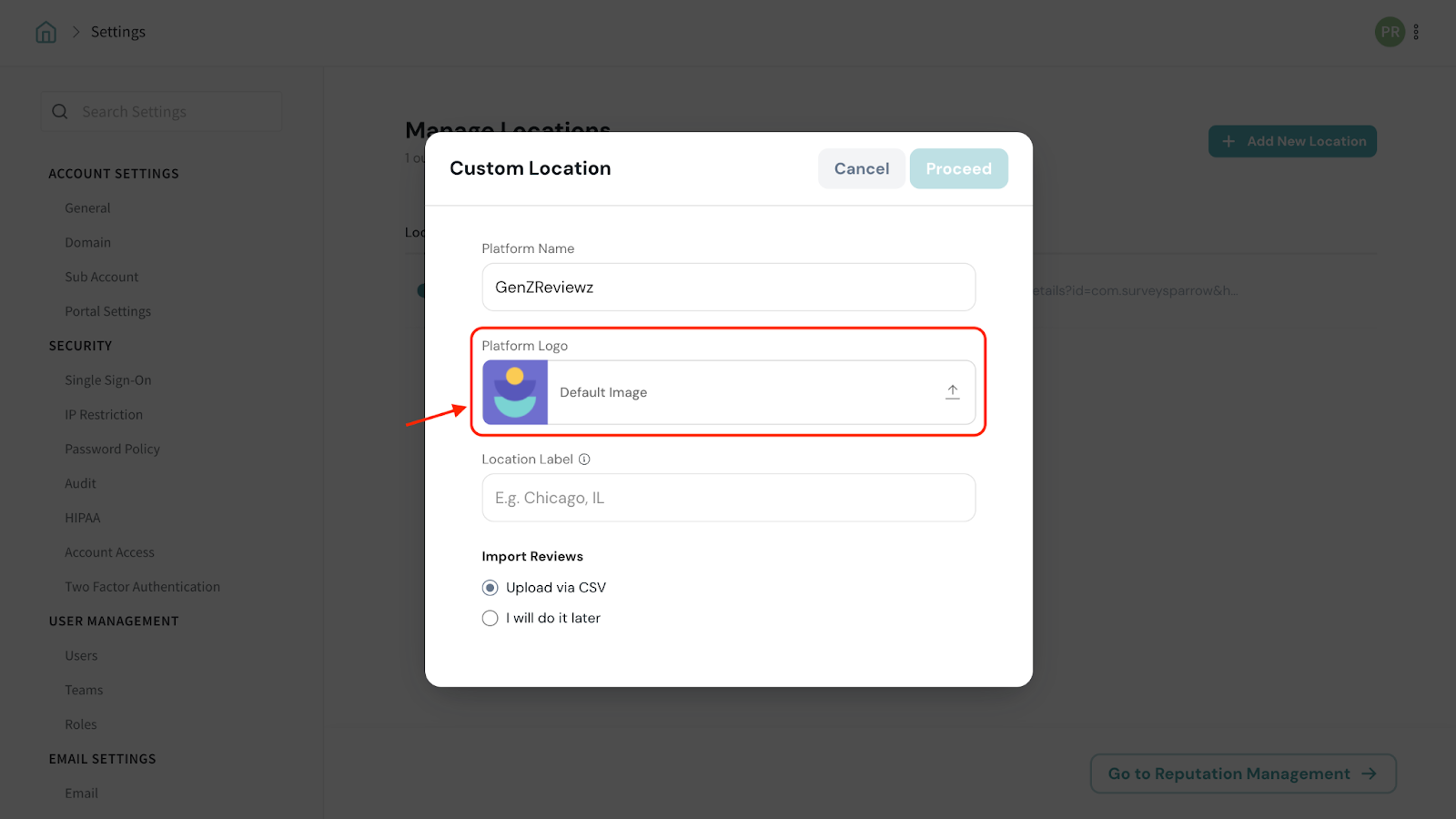The width and height of the screenshot is (1456, 819).
Task: Click Add New Location button
Action: tap(1292, 141)
